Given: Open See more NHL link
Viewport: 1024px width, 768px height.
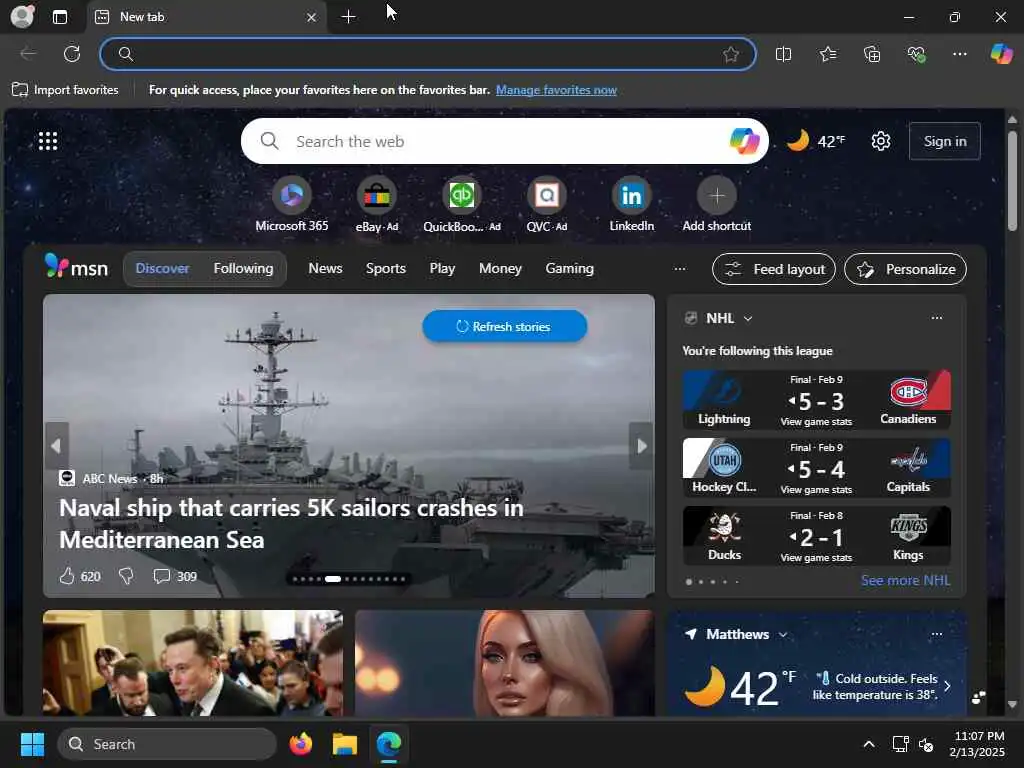Looking at the screenshot, I should point(905,580).
